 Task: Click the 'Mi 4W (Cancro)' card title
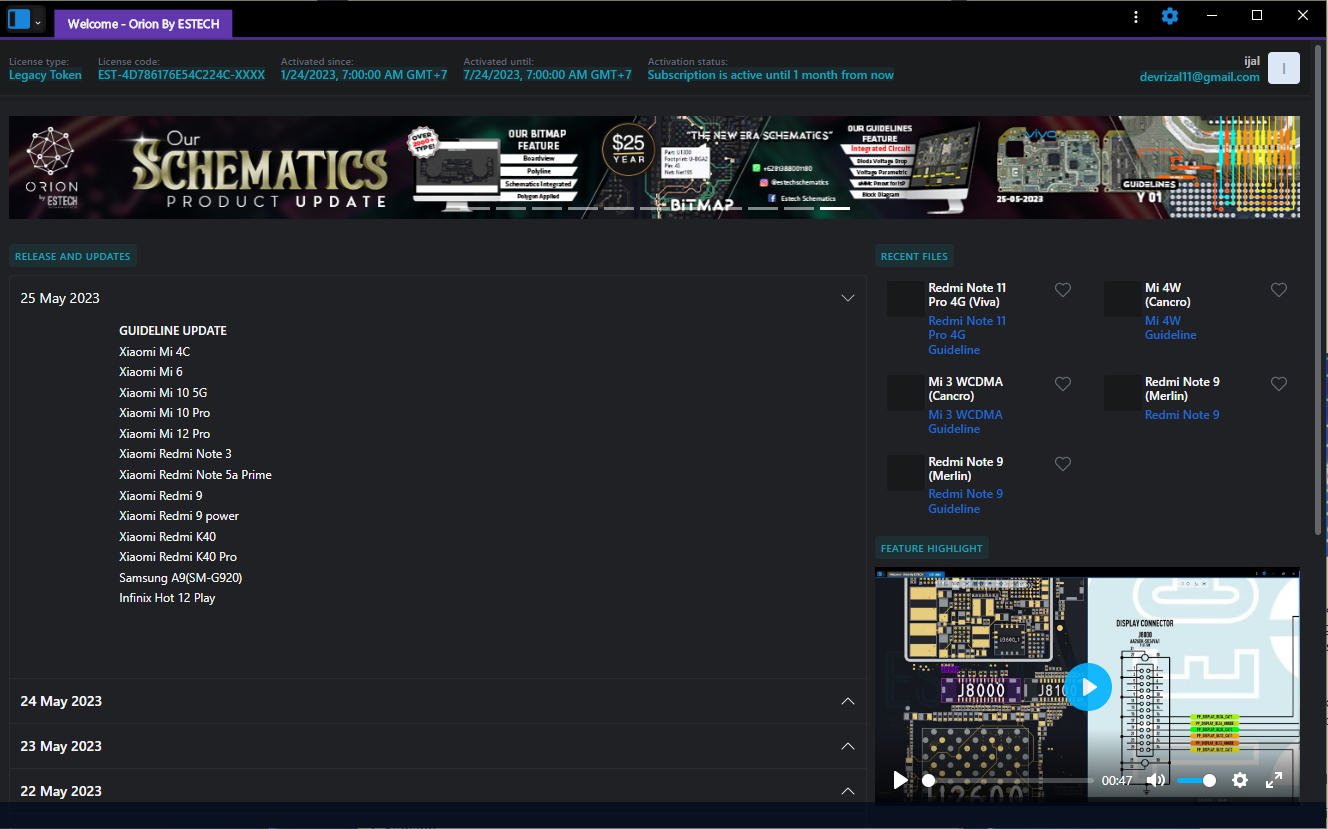(x=1168, y=295)
